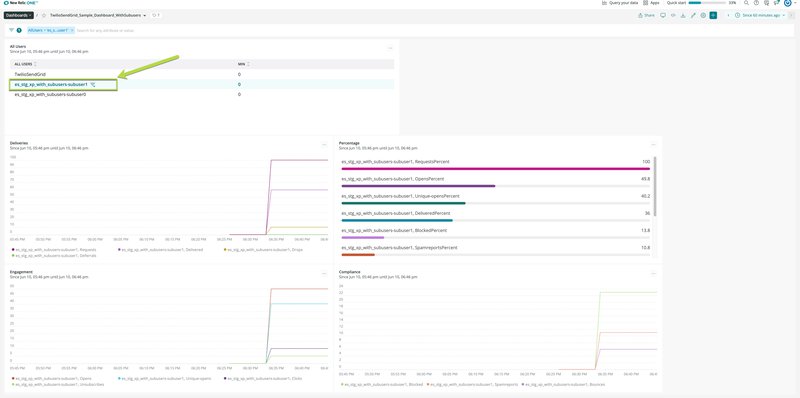The image size is (800, 398).
Task: Open the Percentage widget options menu
Action: [654, 144]
